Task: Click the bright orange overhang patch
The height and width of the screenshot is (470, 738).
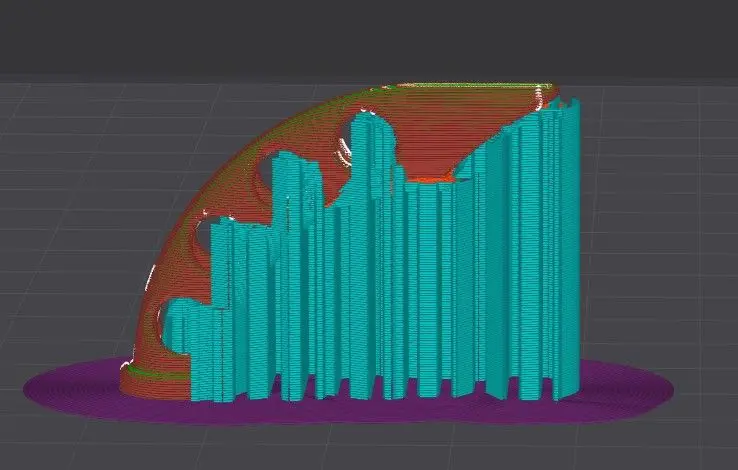Action: [435, 180]
